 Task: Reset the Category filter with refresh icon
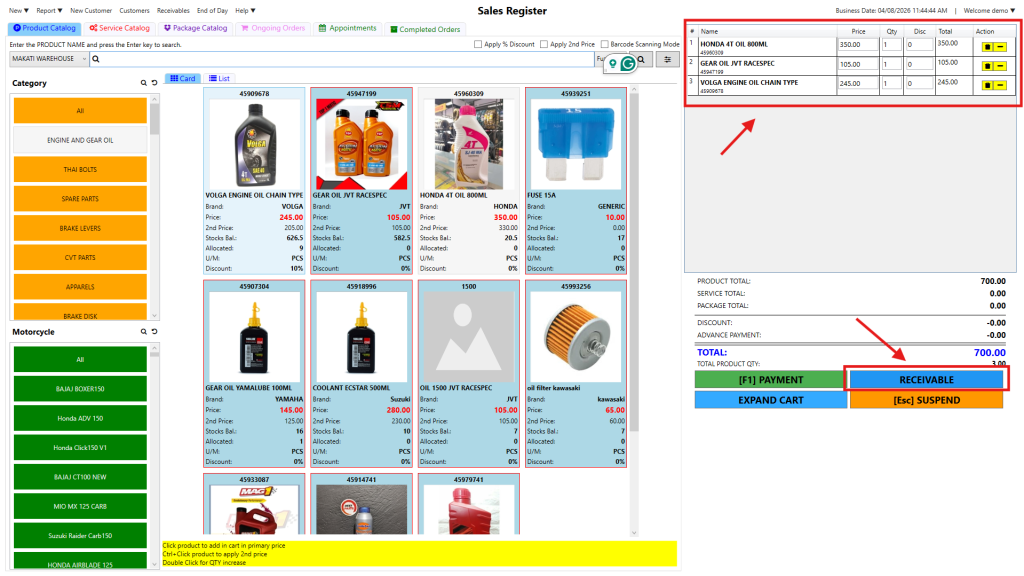coord(154,83)
